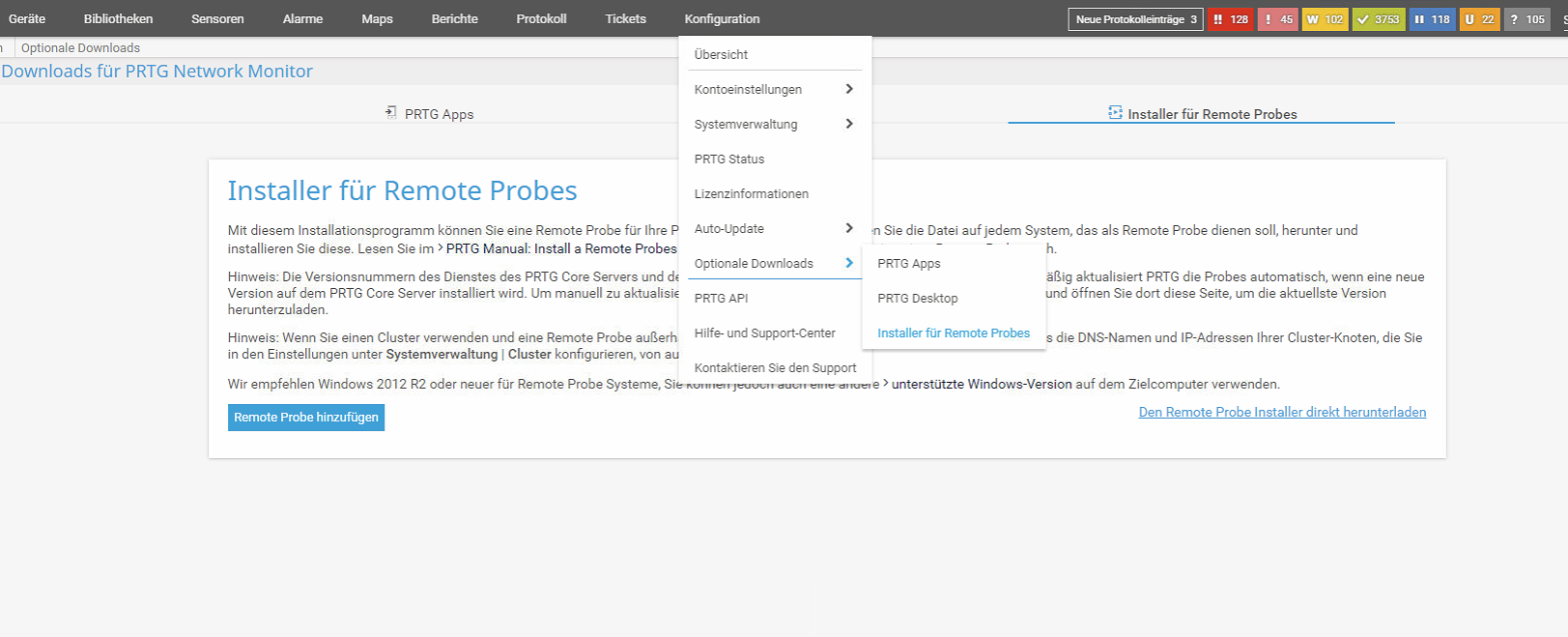Click the acknowledged alarms badge showing 45
The image size is (1568, 637).
point(1277,19)
